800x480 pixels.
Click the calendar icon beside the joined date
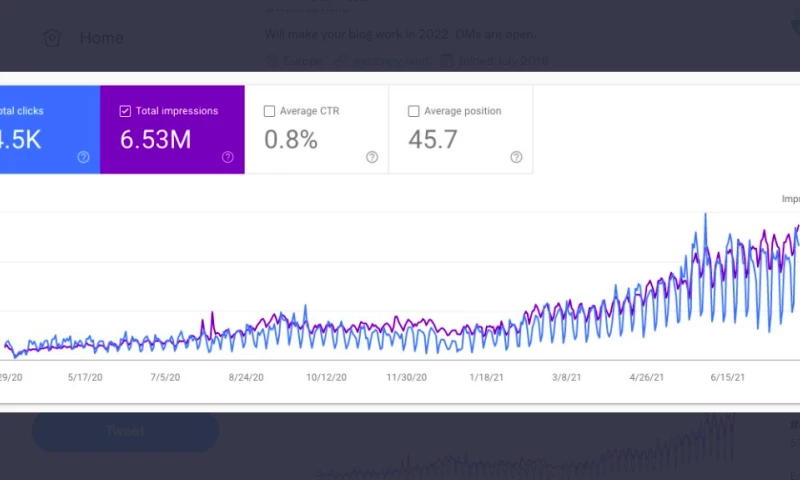tap(448, 61)
